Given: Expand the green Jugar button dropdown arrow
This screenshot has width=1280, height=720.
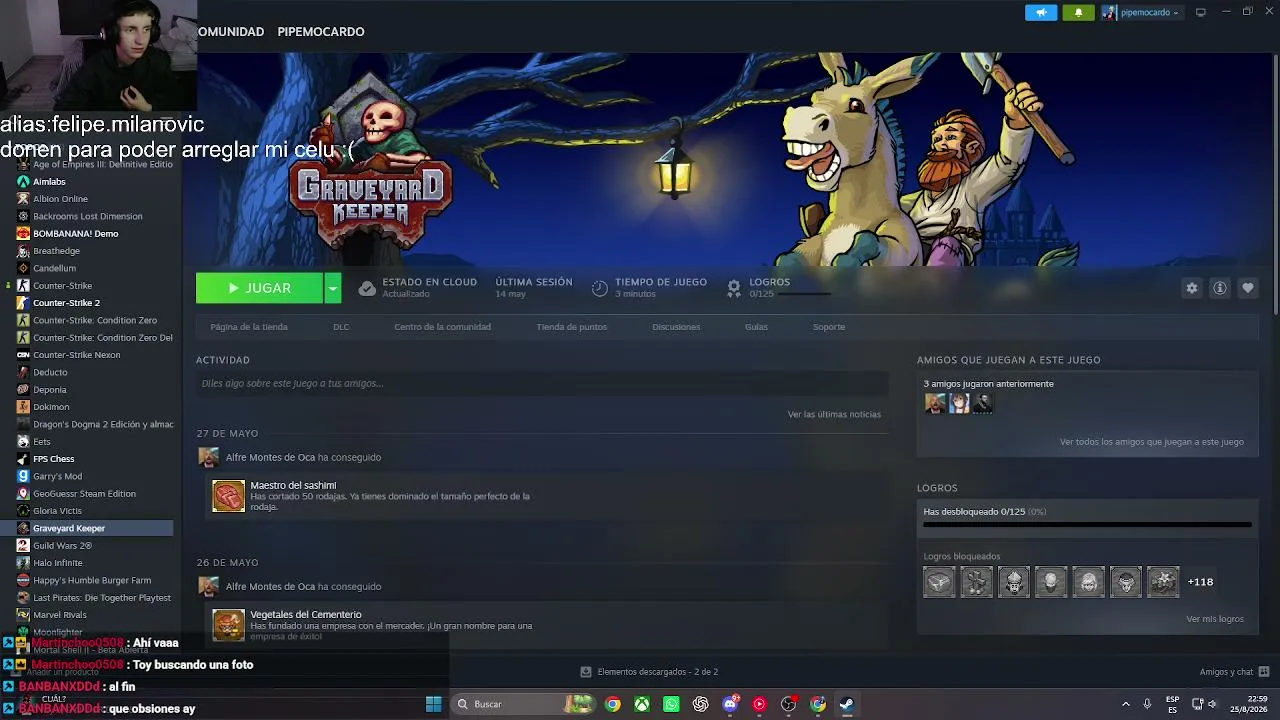Looking at the screenshot, I should 333,288.
